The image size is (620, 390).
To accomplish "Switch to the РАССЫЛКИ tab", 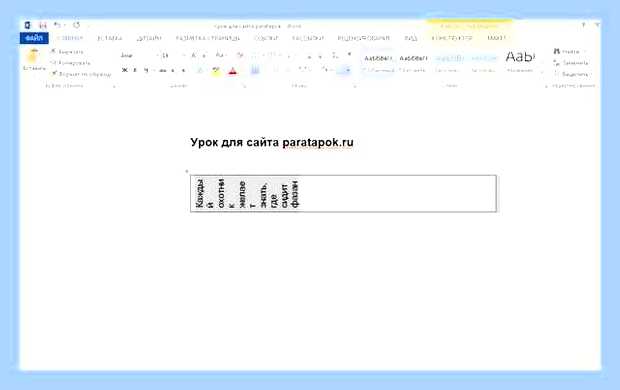I will click(x=308, y=38).
